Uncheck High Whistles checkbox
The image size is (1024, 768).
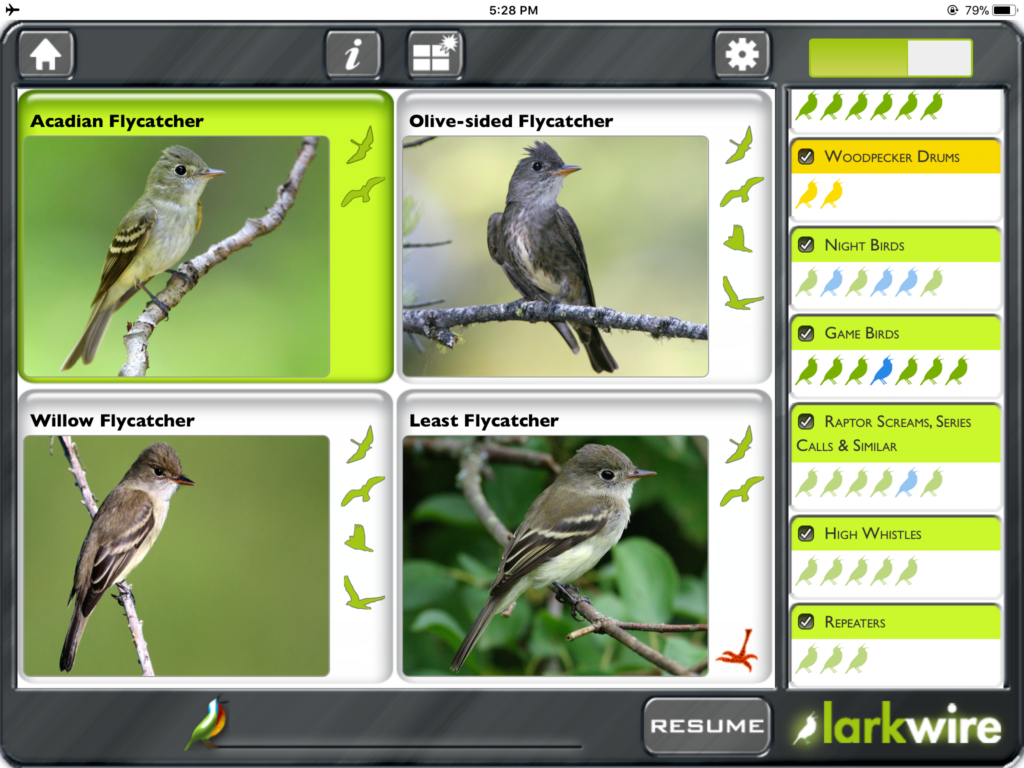click(807, 534)
